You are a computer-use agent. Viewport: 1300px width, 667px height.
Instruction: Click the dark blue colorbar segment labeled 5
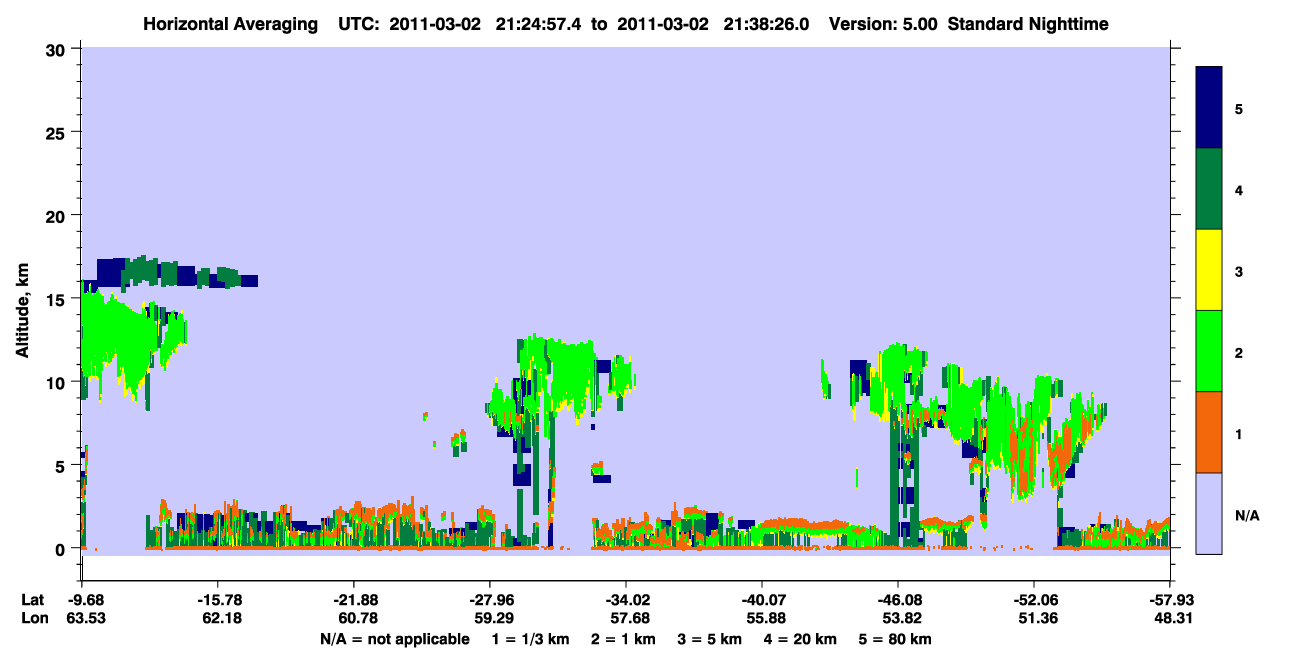[x=1209, y=108]
